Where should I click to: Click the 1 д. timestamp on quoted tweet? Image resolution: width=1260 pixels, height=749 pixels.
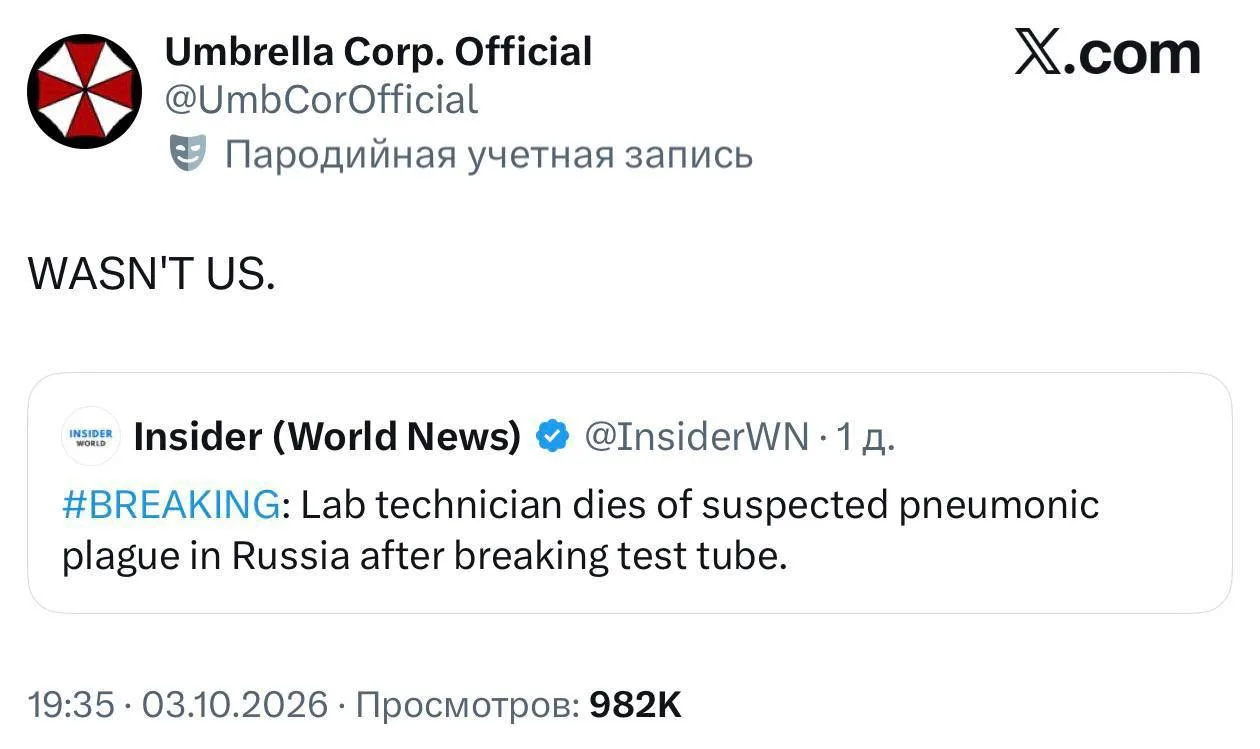coord(864,437)
